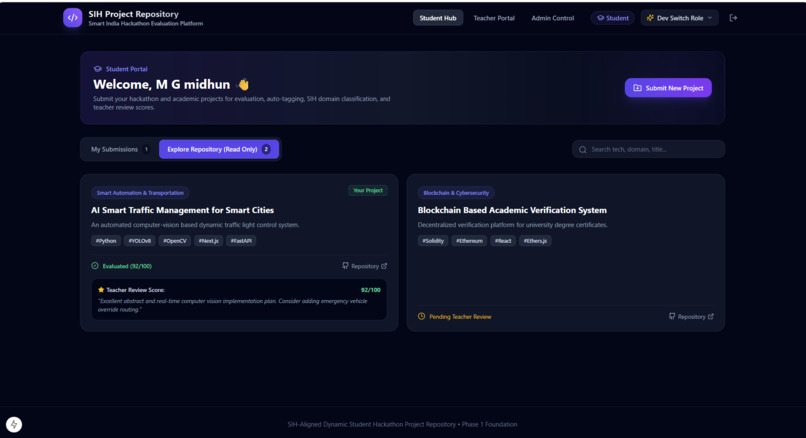Viewport: 806px width, 438px height.
Task: Click Blockchain Based Academic Verification System title
Action: tap(512, 210)
